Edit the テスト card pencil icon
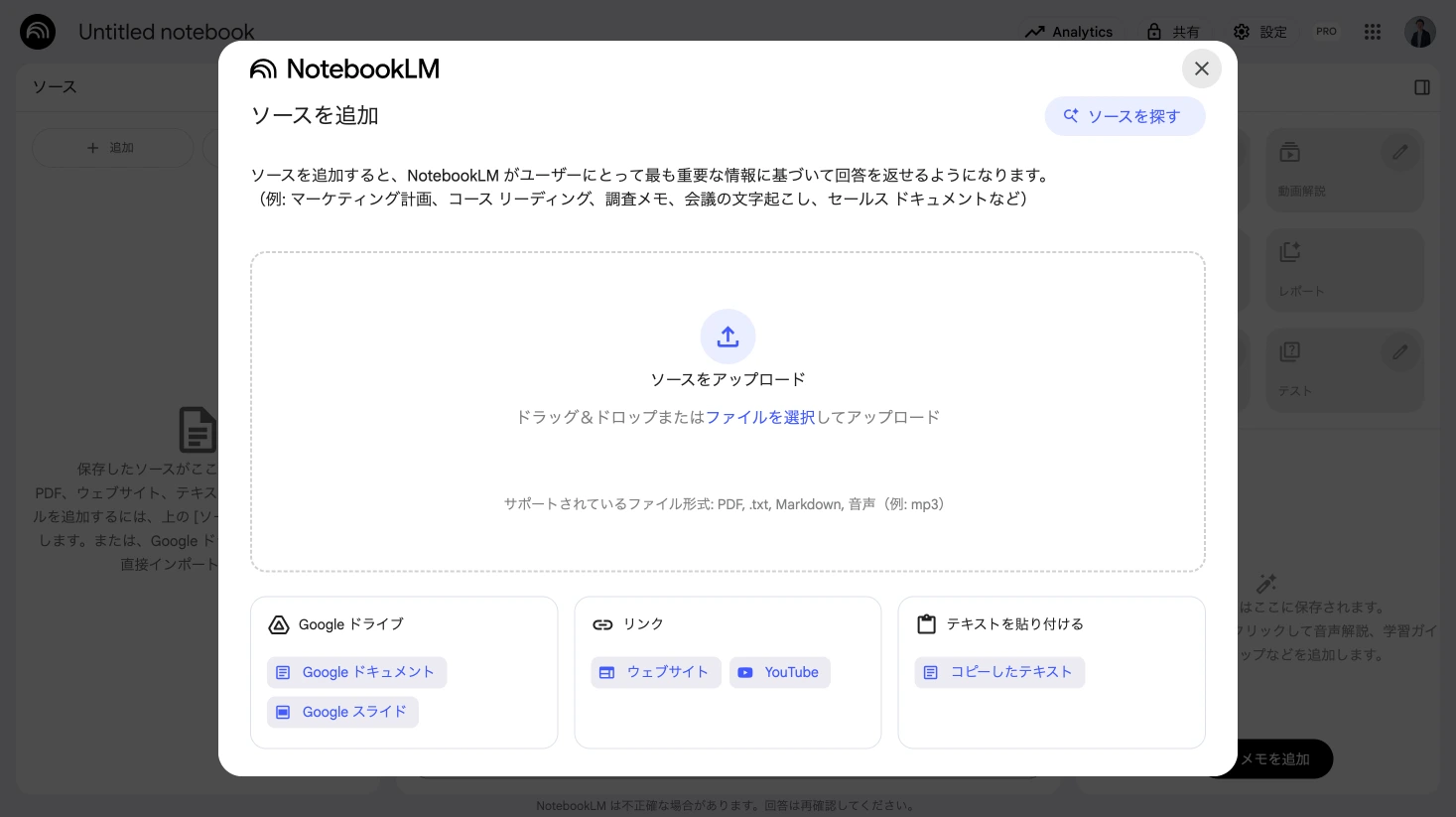The width and height of the screenshot is (1456, 817). pyautogui.click(x=1400, y=351)
